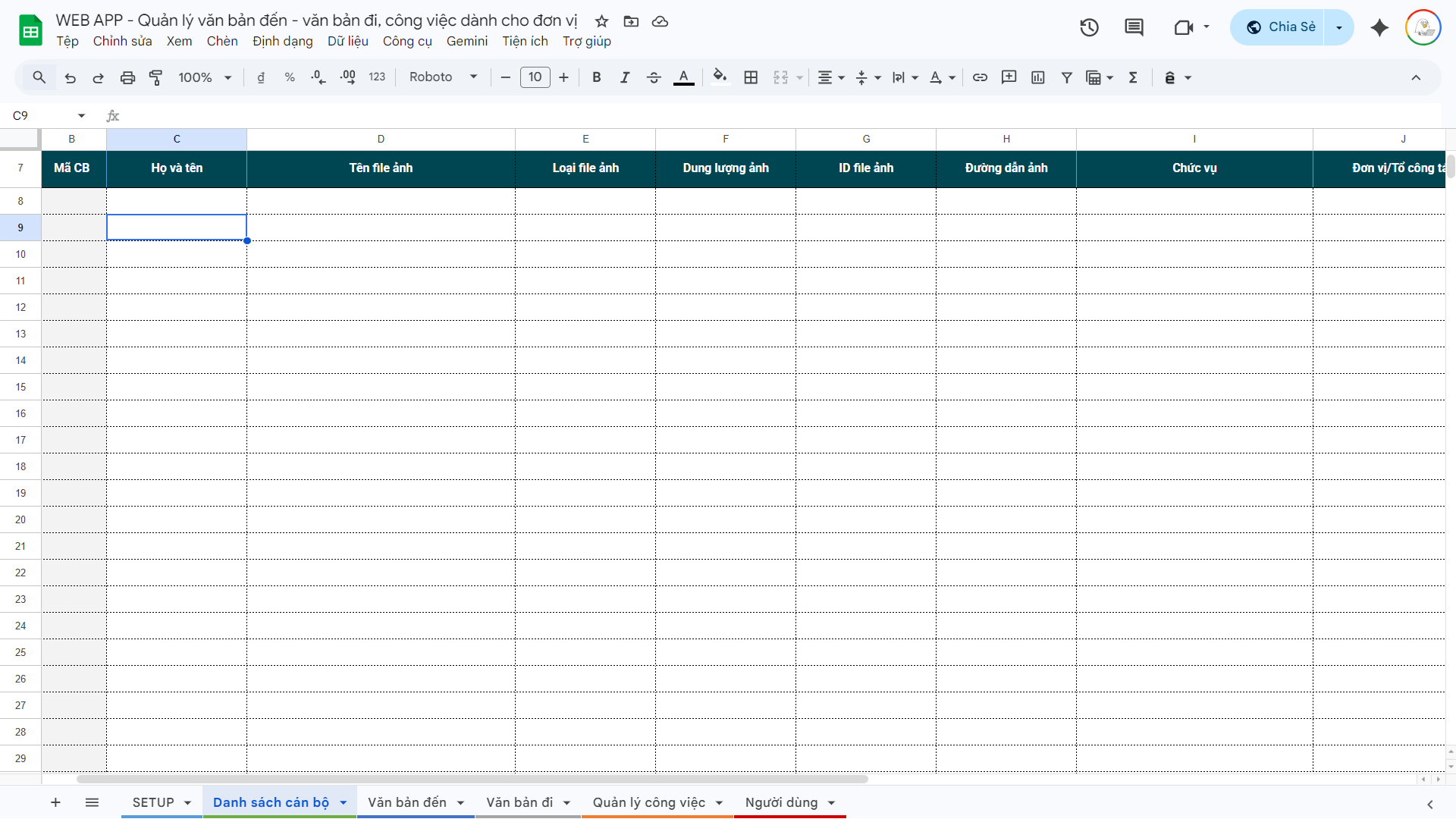The height and width of the screenshot is (819, 1456).
Task: Expand the 100% zoom dropdown
Action: [x=205, y=77]
